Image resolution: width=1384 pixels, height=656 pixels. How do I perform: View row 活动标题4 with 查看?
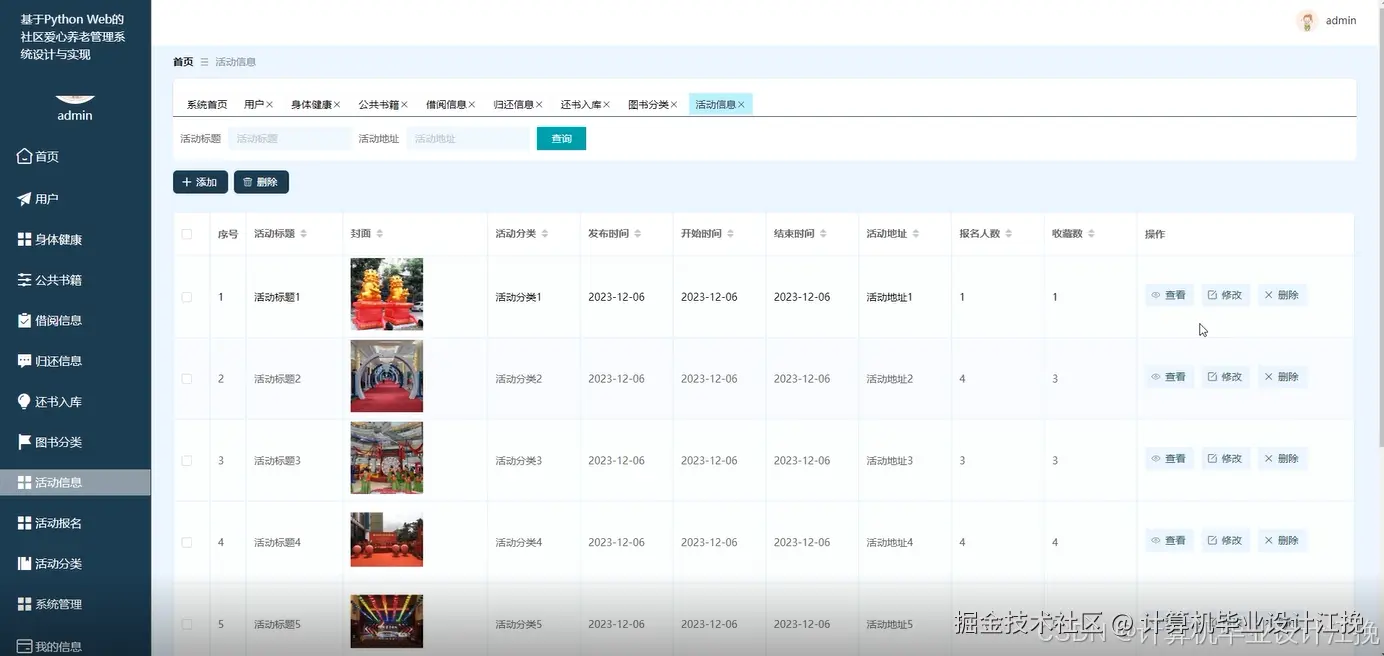click(x=1169, y=540)
